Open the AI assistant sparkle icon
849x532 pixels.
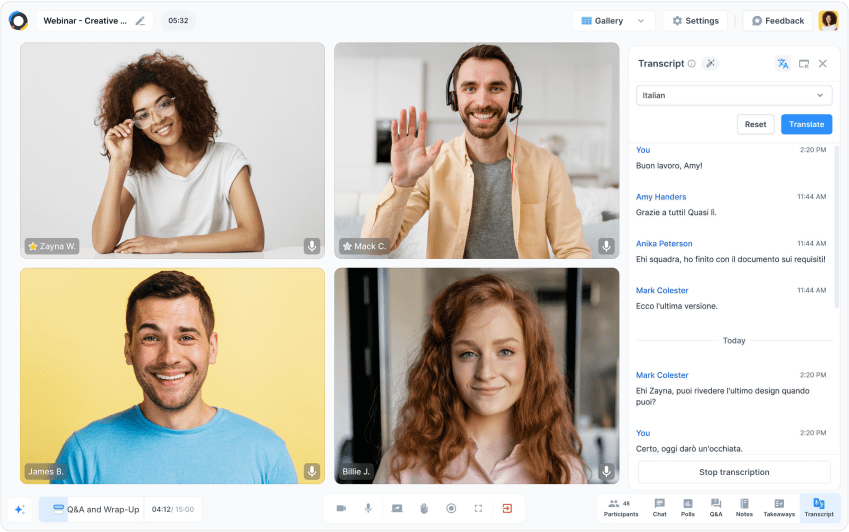[20, 509]
